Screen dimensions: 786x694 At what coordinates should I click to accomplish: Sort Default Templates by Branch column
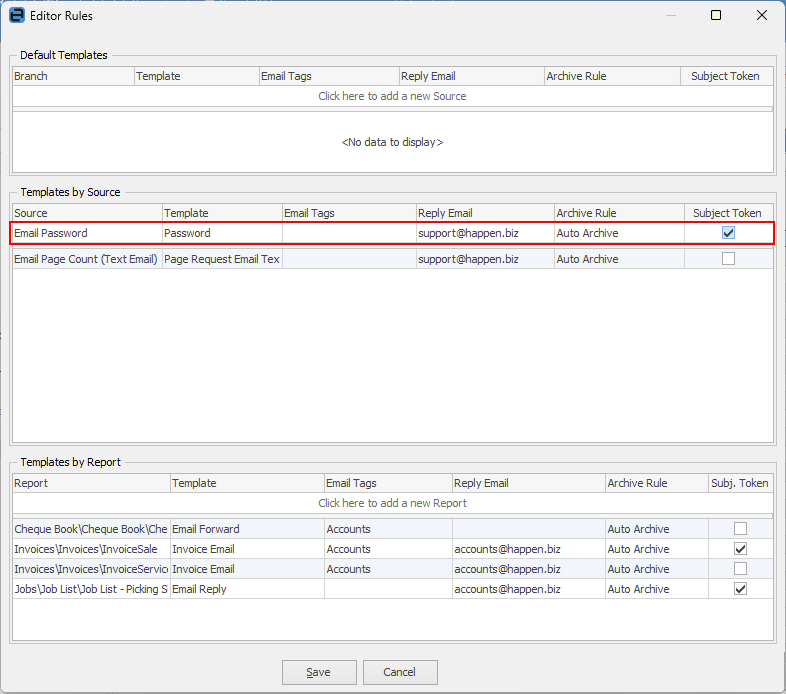[73, 76]
